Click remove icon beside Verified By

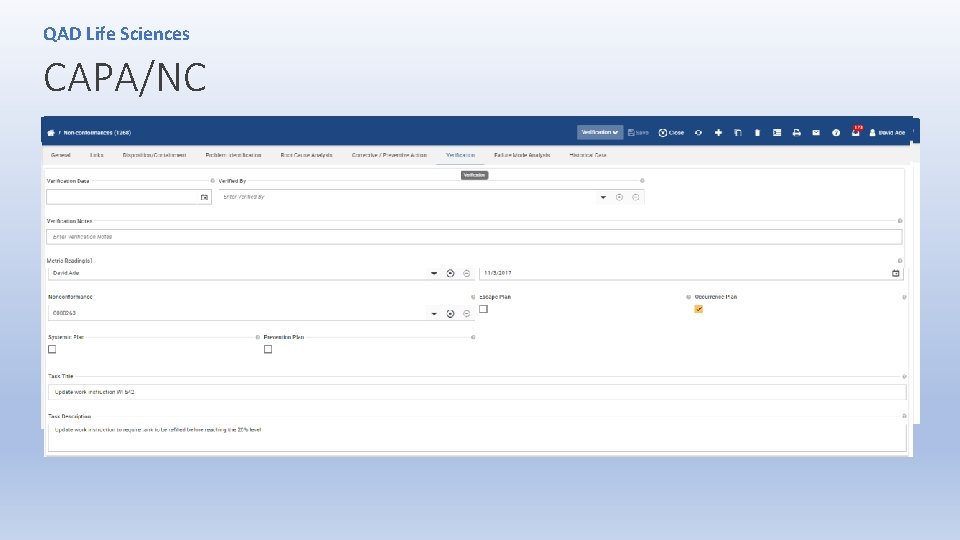coord(636,197)
